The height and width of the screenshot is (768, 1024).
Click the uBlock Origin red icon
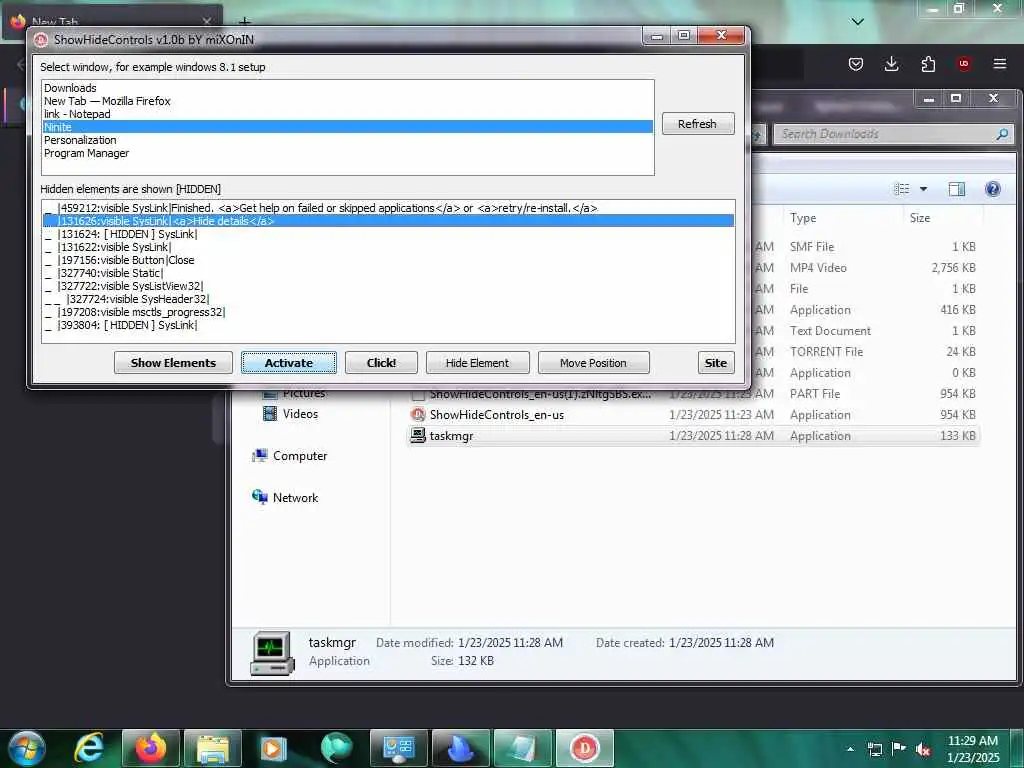964,63
